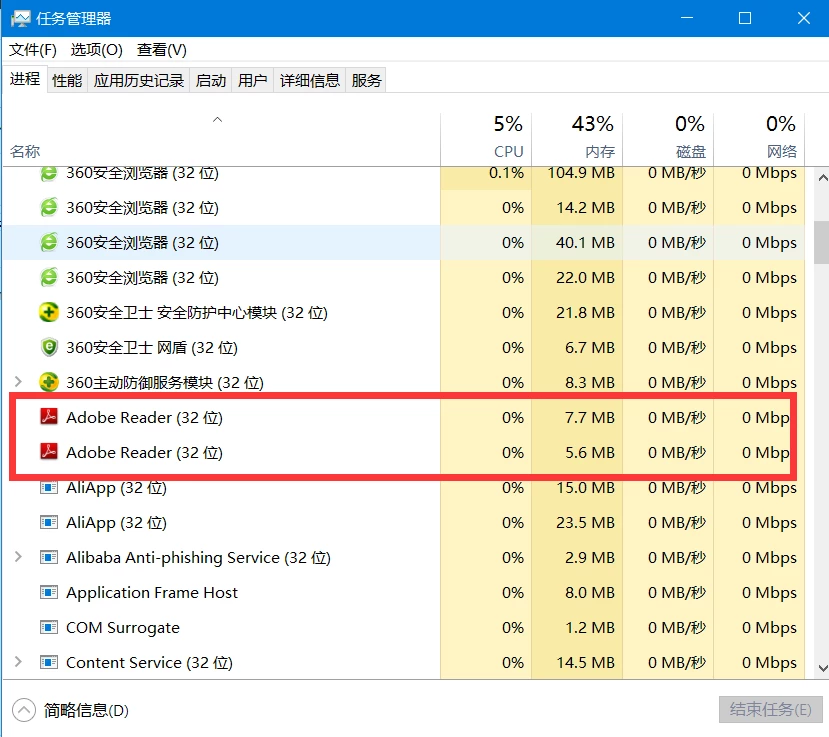Click the 14.5 MB memory cell
This screenshot has width=829, height=737.
tap(577, 662)
